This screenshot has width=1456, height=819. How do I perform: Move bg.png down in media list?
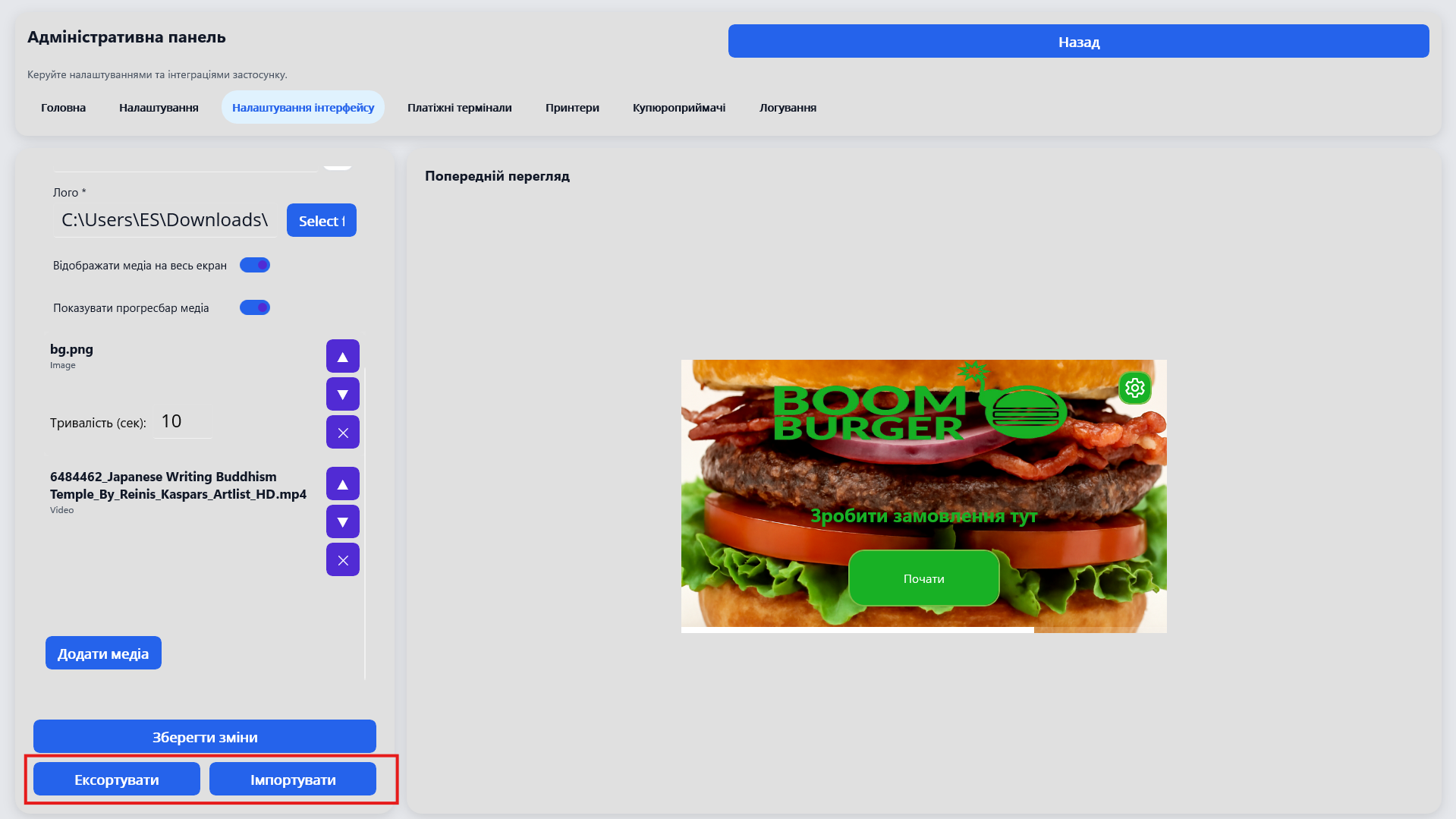coord(342,394)
